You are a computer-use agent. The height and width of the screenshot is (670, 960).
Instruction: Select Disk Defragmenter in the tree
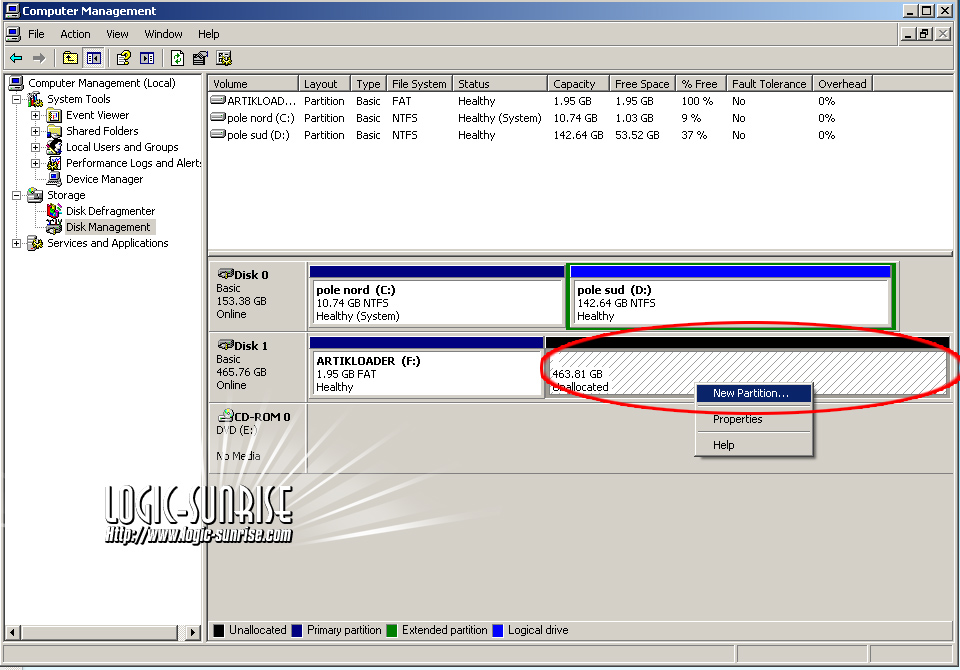(110, 211)
